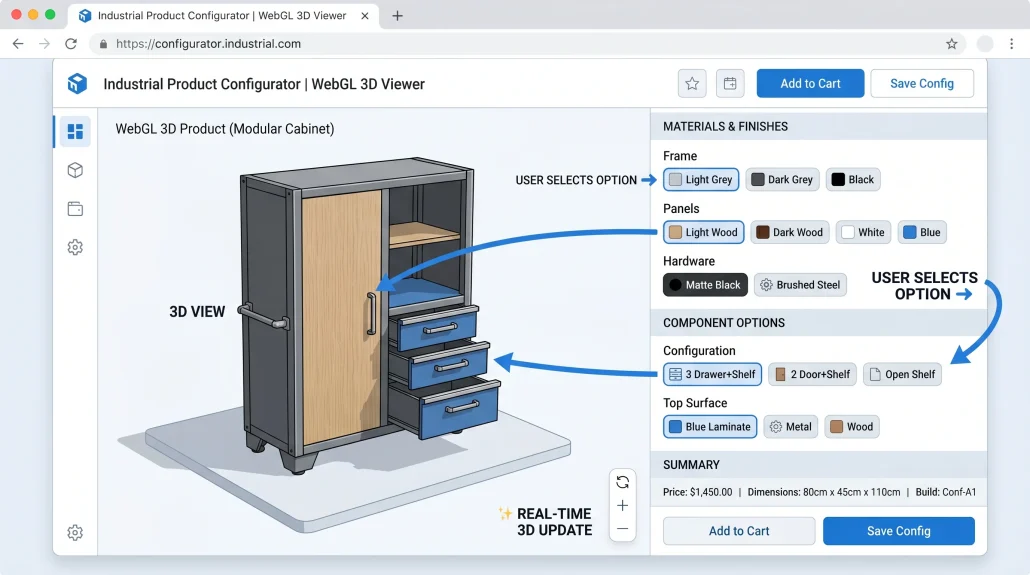The image size is (1030, 575).
Task: Pick Brushed Steel hardware
Action: click(800, 285)
